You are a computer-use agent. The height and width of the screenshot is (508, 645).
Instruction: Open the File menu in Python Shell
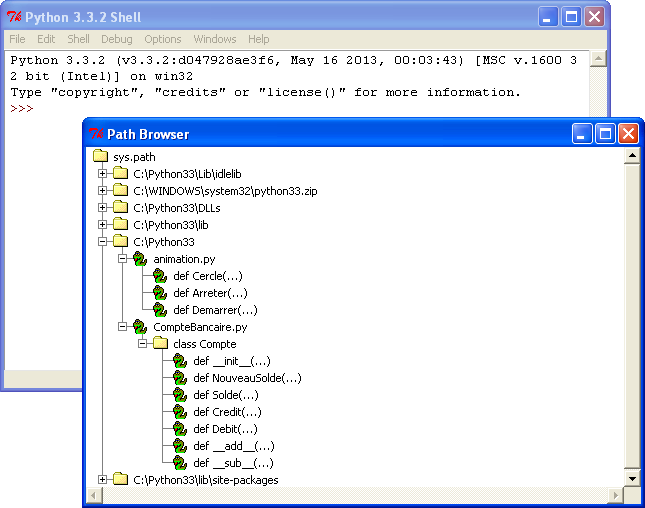click(17, 39)
